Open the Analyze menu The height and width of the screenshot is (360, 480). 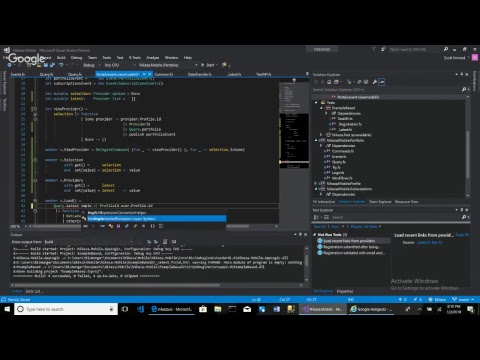pyautogui.click(x=153, y=58)
